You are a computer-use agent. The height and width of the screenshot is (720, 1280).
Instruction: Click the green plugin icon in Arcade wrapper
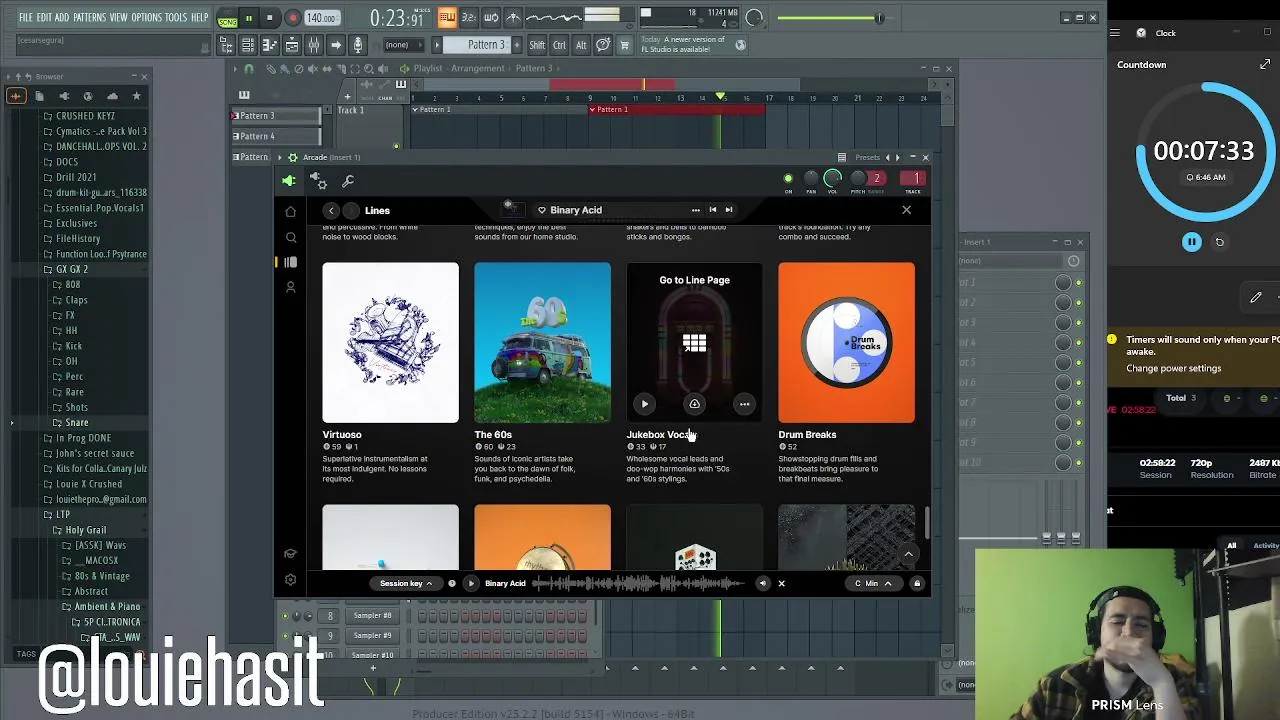(x=289, y=180)
